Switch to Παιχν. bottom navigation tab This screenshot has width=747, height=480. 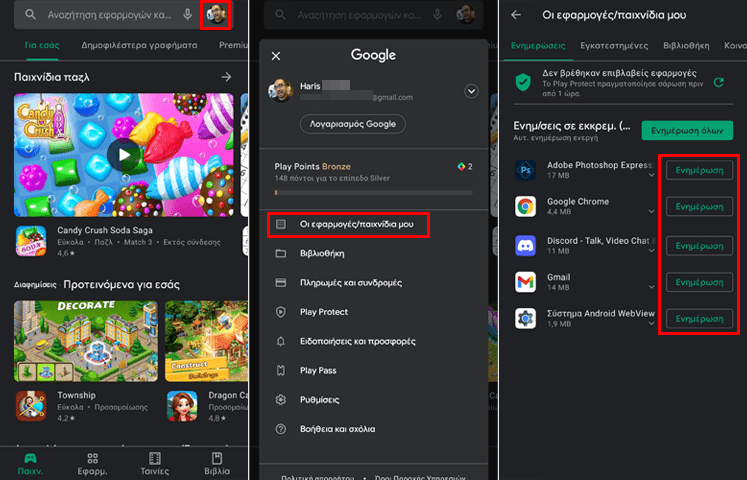[x=30, y=464]
